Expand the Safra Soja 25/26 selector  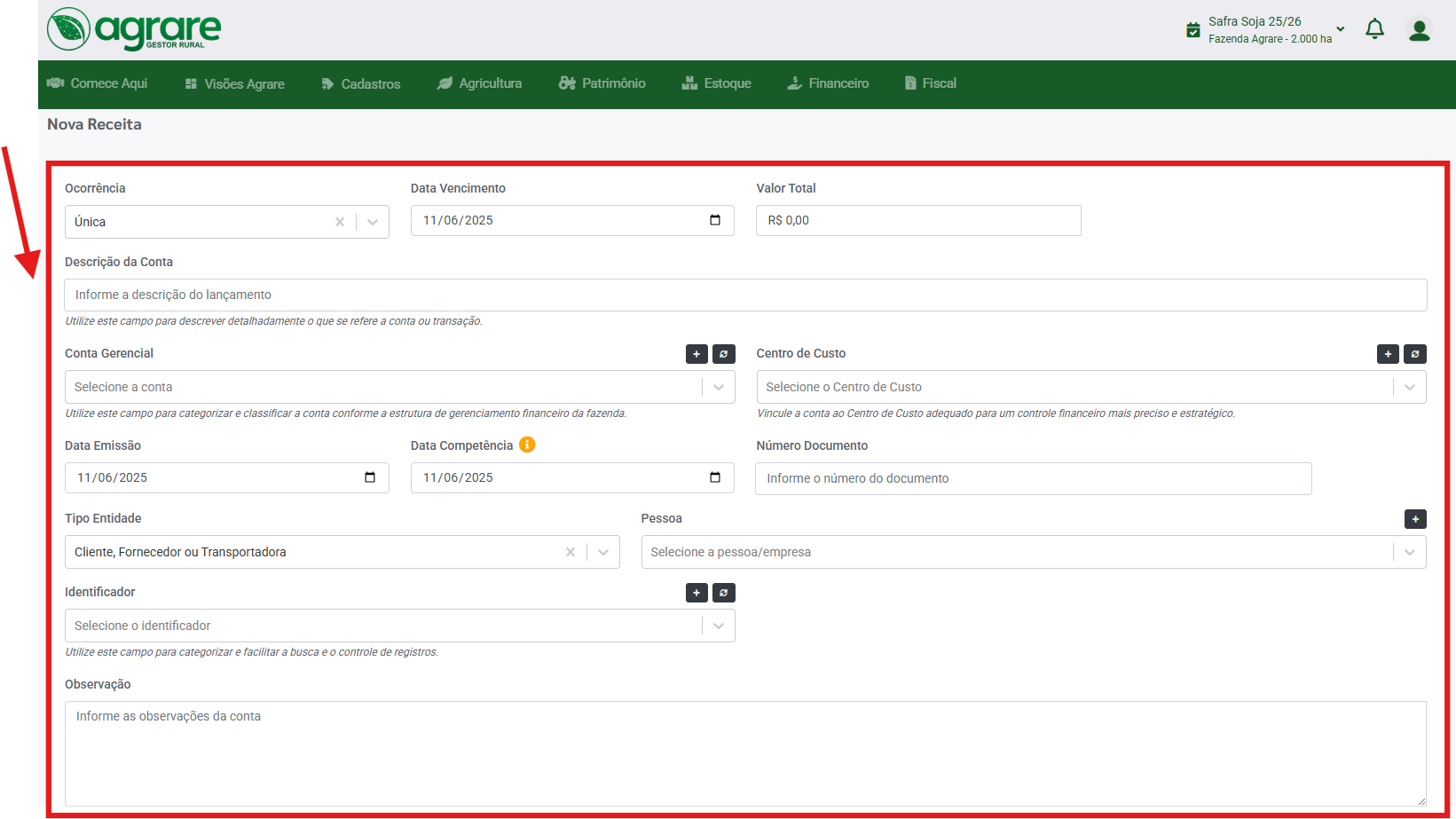pos(1341,29)
